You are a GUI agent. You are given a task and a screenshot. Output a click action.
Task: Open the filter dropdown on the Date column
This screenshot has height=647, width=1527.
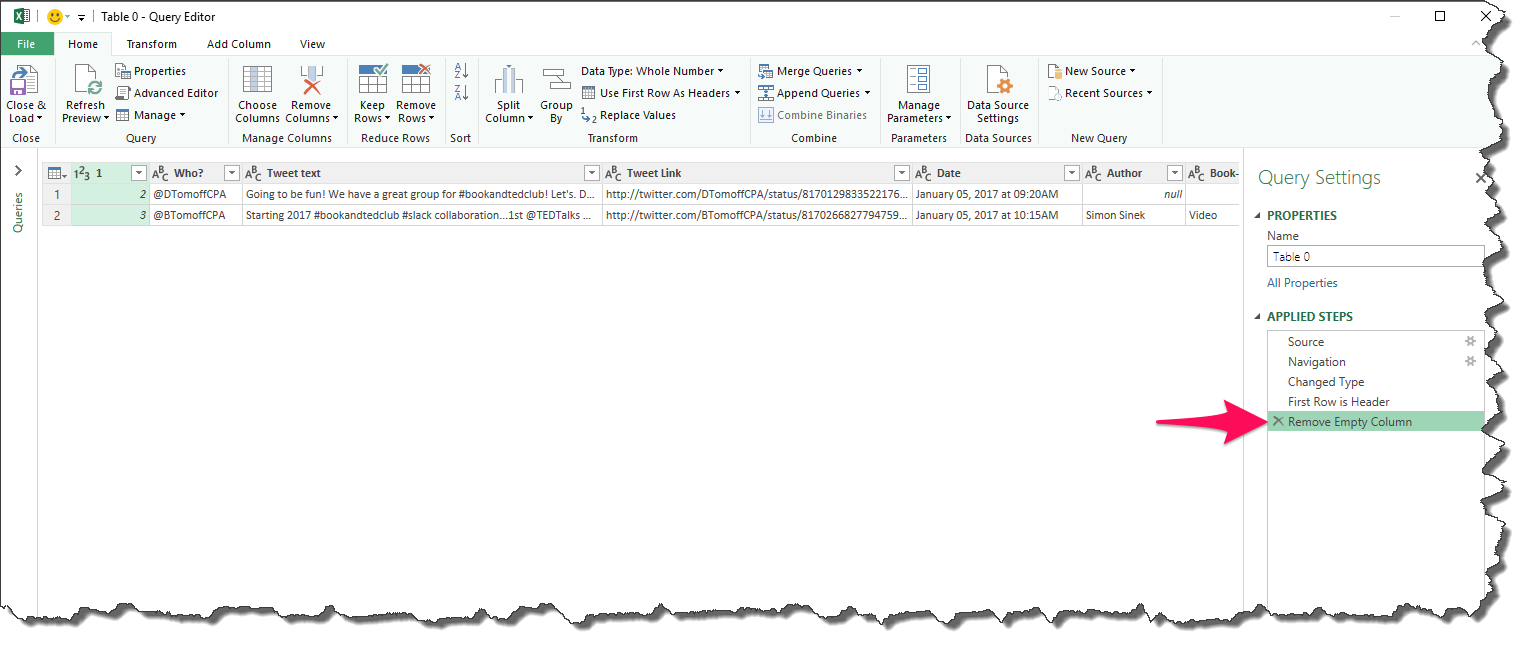point(1071,172)
